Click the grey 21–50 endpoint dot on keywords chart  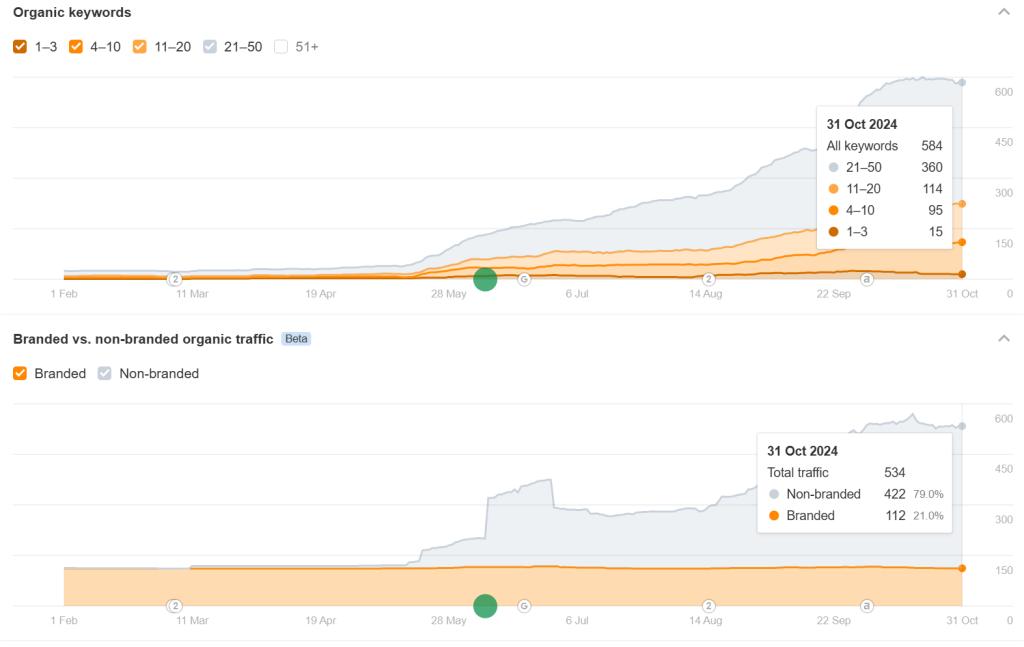(962, 83)
